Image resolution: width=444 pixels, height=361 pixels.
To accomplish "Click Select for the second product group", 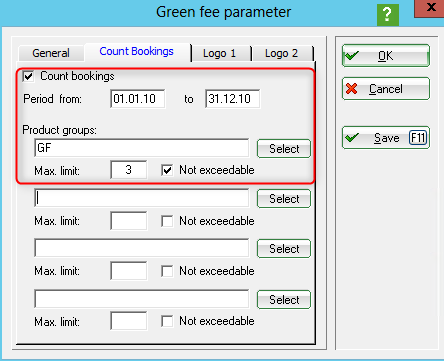I will coord(284,199).
